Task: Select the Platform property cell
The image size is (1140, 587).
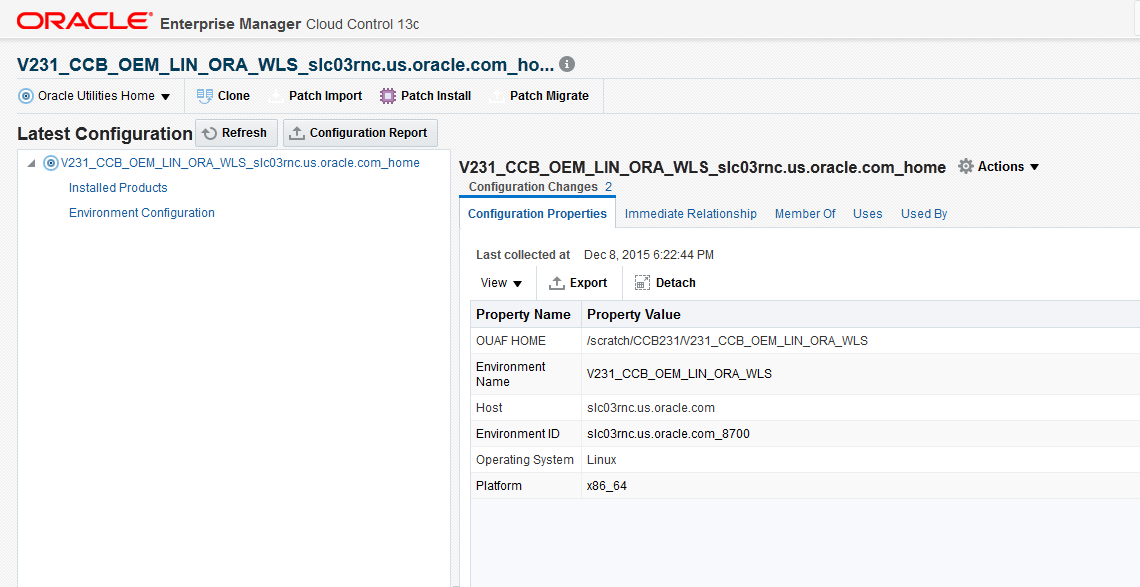Action: point(526,486)
